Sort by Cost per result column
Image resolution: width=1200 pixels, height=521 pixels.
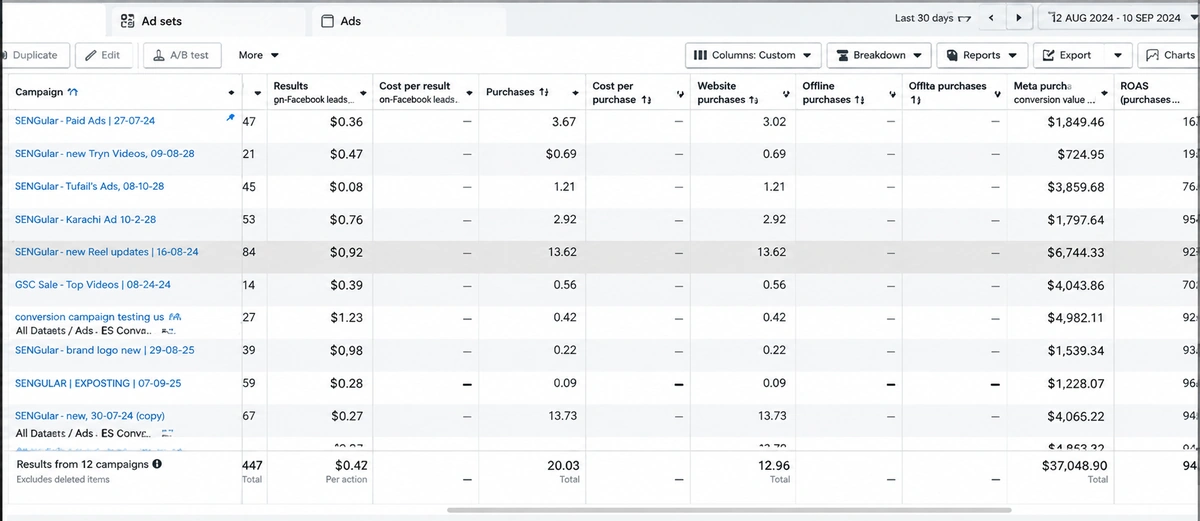(x=414, y=86)
